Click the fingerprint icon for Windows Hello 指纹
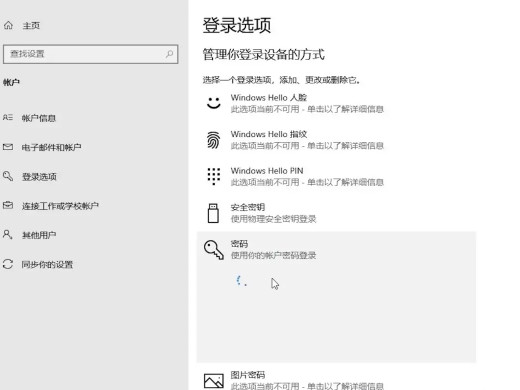 tap(213, 140)
